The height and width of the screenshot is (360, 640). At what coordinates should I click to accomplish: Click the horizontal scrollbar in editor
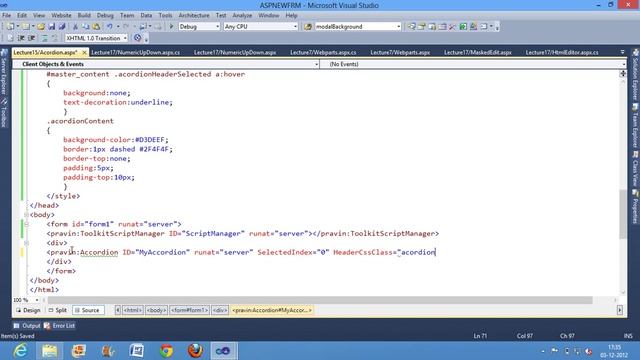(x=320, y=300)
